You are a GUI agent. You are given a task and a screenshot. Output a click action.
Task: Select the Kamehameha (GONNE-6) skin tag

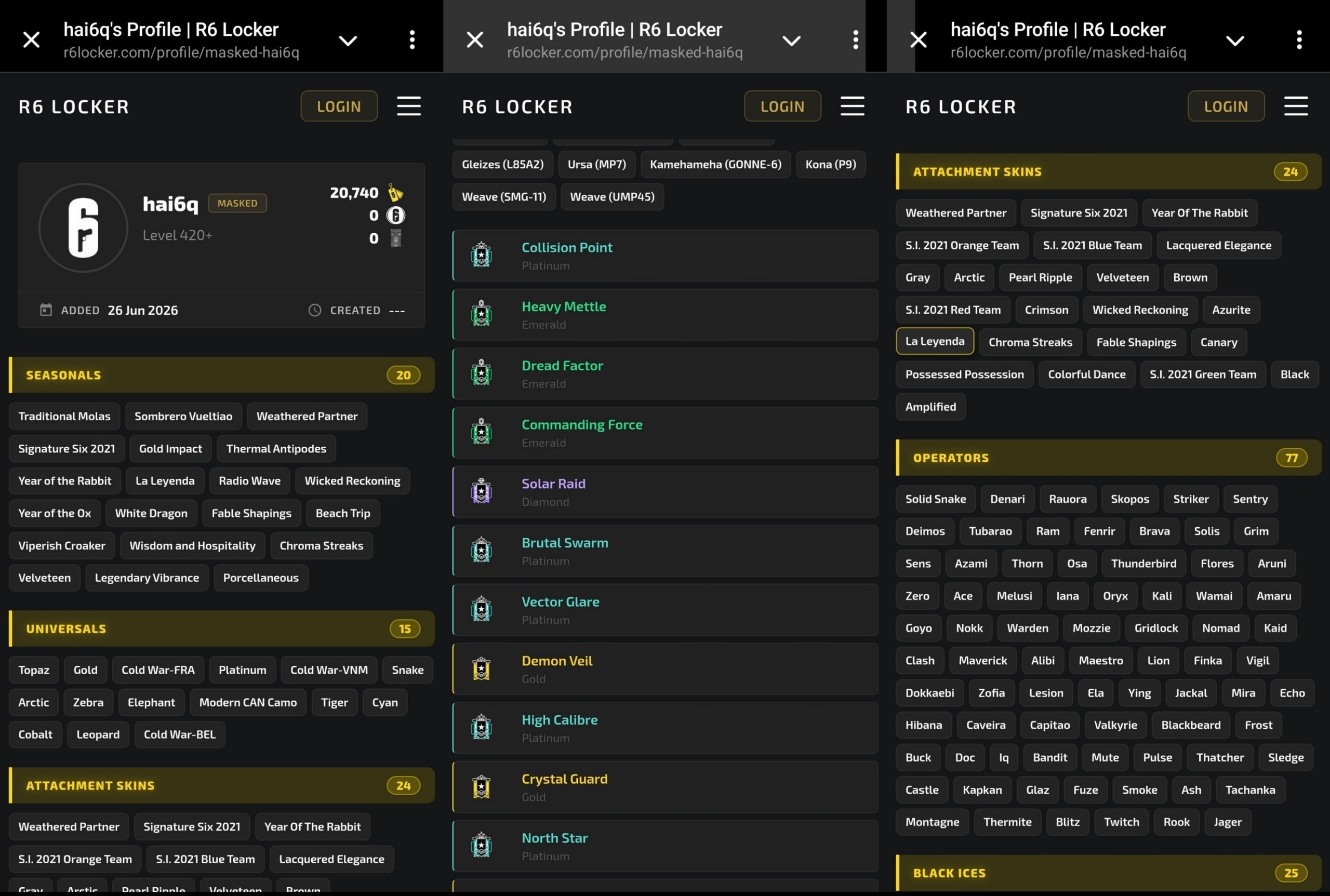[x=715, y=165]
